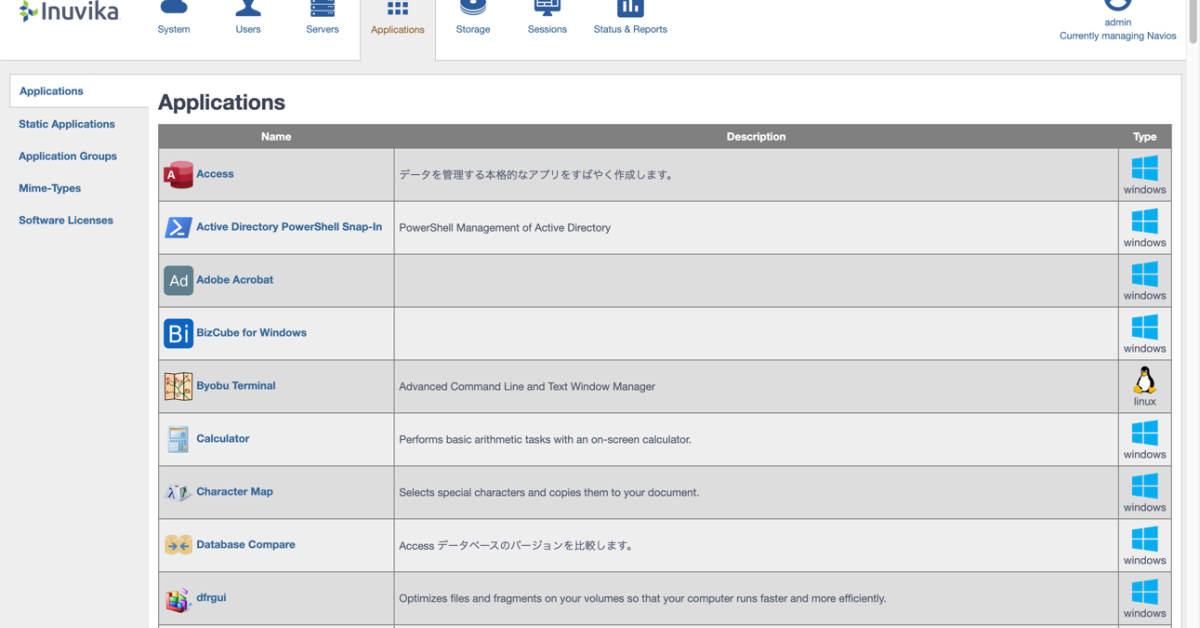
Task: Click the Adobe Acrobat Ad icon
Action: (x=178, y=281)
